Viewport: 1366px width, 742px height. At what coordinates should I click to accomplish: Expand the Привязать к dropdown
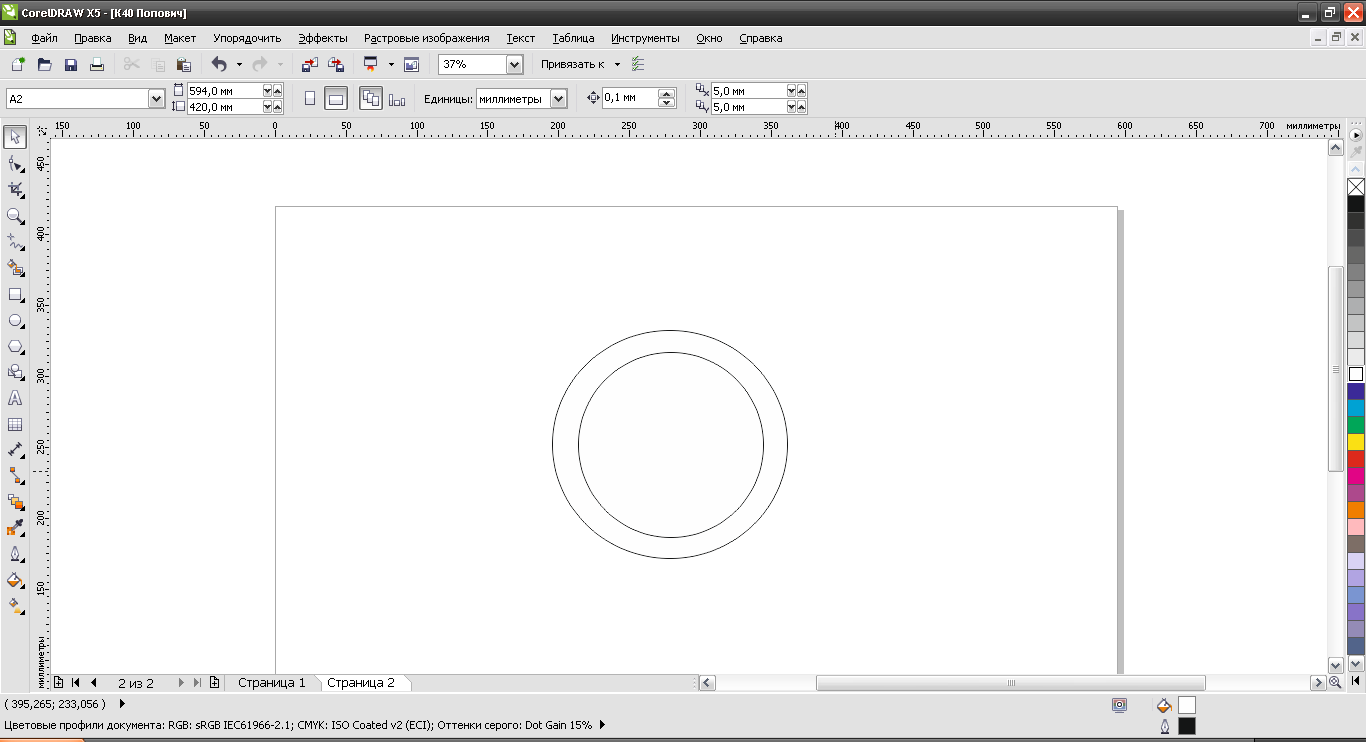[617, 64]
